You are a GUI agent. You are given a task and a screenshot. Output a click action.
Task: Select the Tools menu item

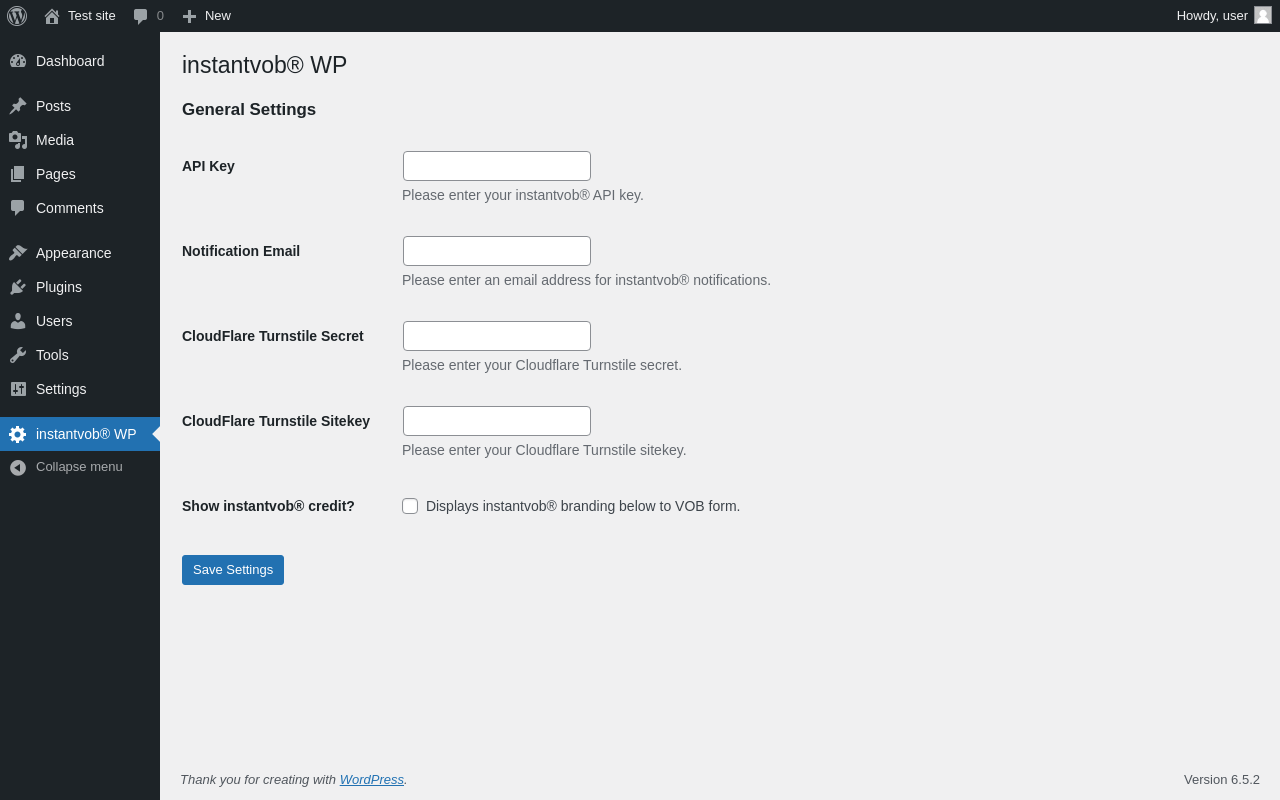80,355
